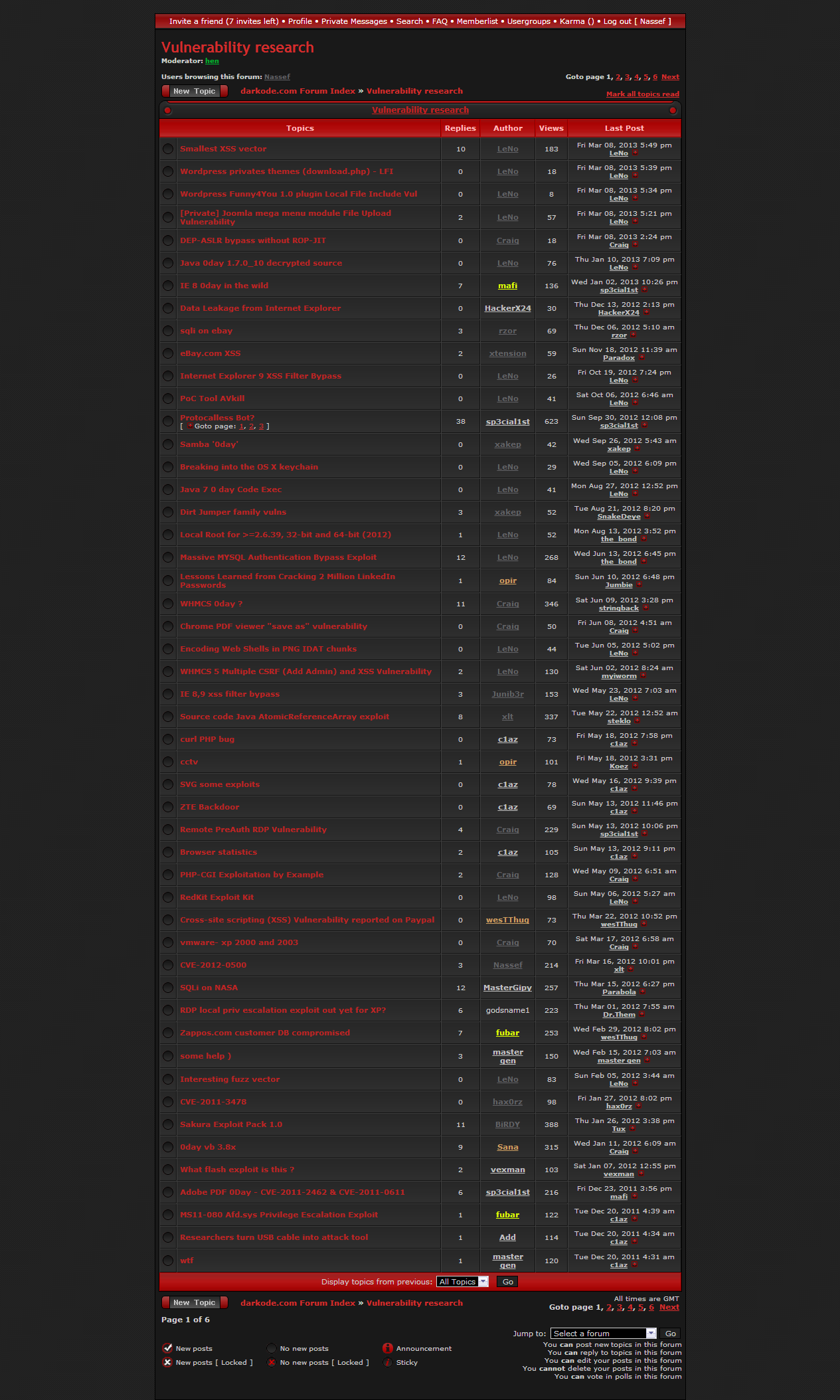Click the topic status icon beside Smallest XSS vector
840x1400 pixels.
pos(168,149)
